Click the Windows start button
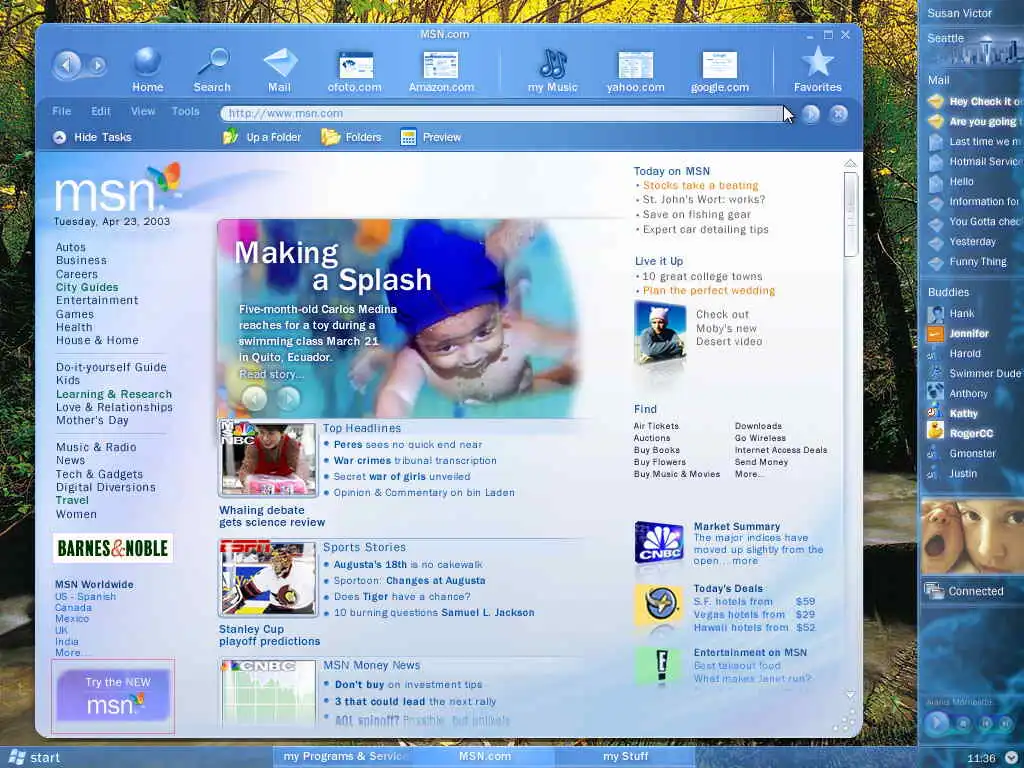This screenshot has height=768, width=1024. [35, 758]
